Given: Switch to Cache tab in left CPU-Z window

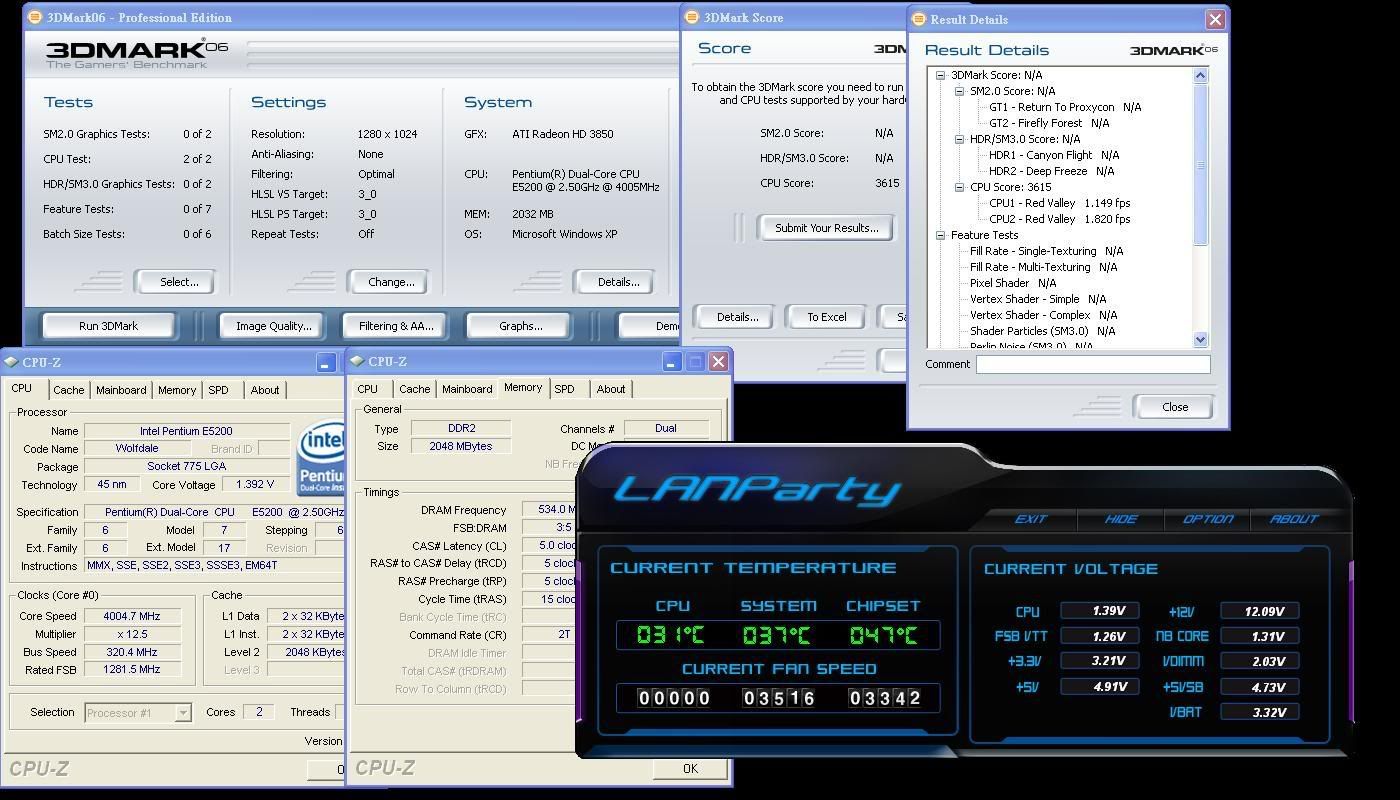Looking at the screenshot, I should 69,390.
